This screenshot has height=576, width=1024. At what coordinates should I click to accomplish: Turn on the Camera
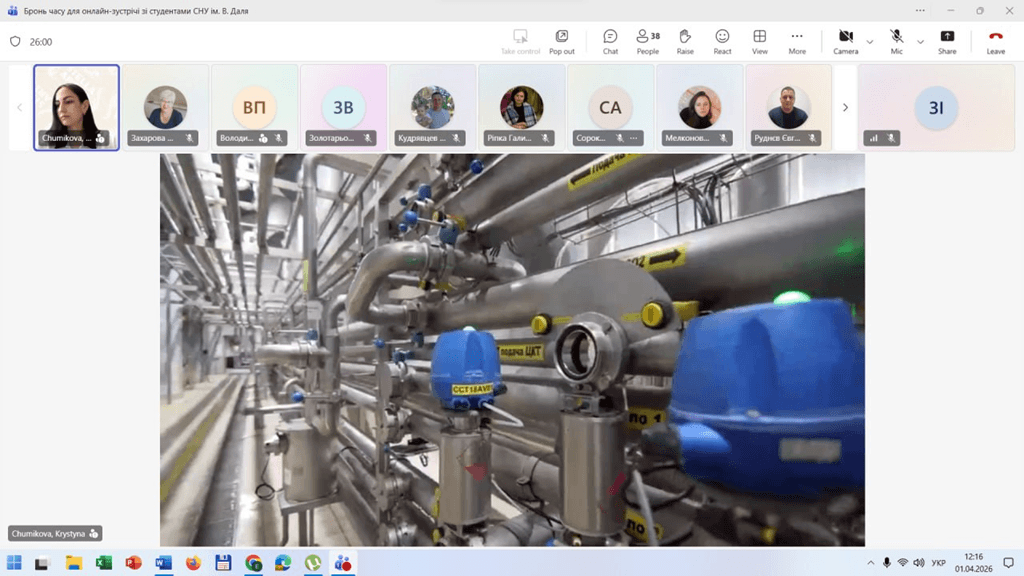845,41
